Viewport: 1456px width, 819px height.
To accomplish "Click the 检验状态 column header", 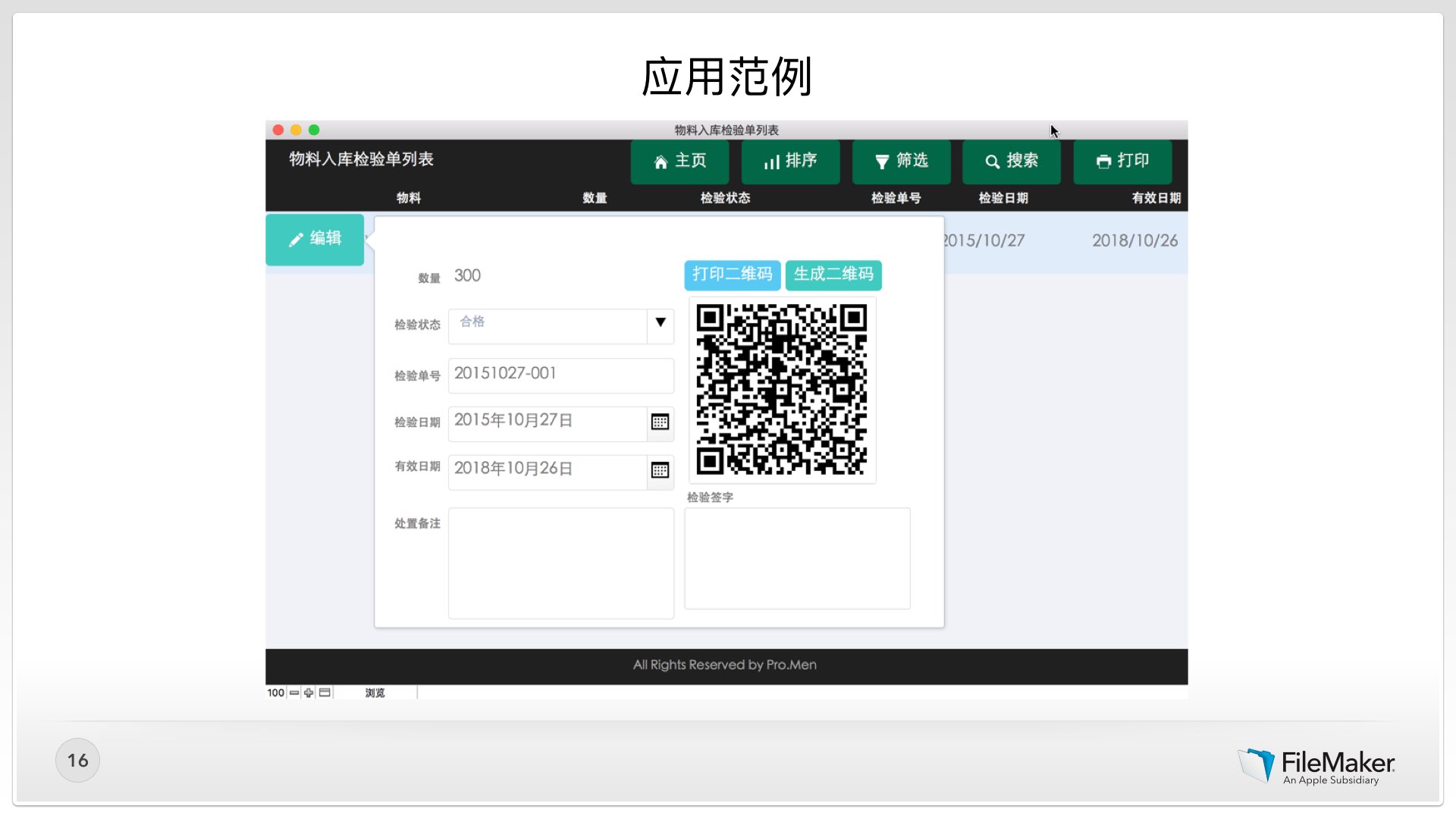I will [725, 198].
